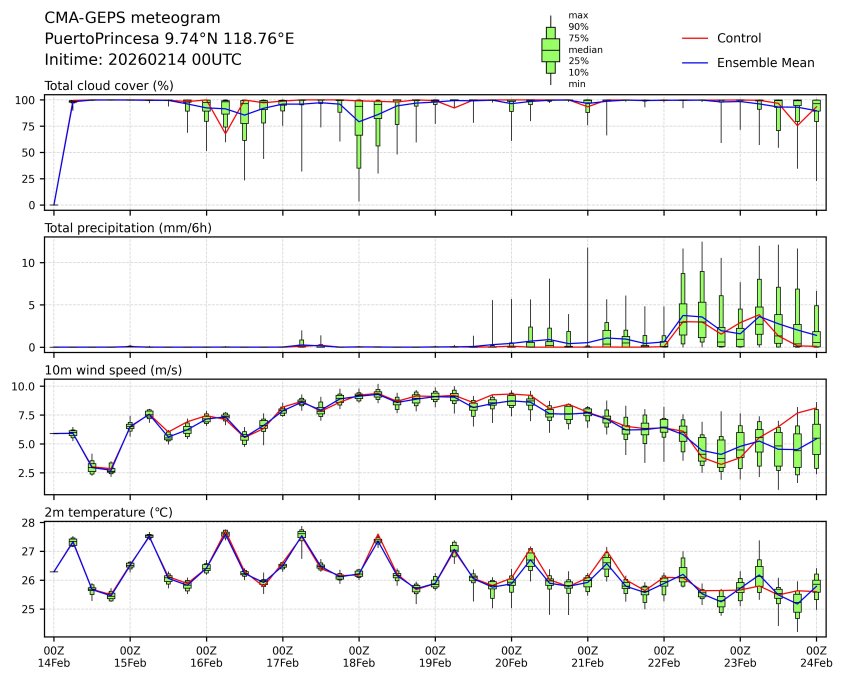The image size is (844, 680).
Task: Select the Total cloud cover (%) panel title
Action: [109, 86]
